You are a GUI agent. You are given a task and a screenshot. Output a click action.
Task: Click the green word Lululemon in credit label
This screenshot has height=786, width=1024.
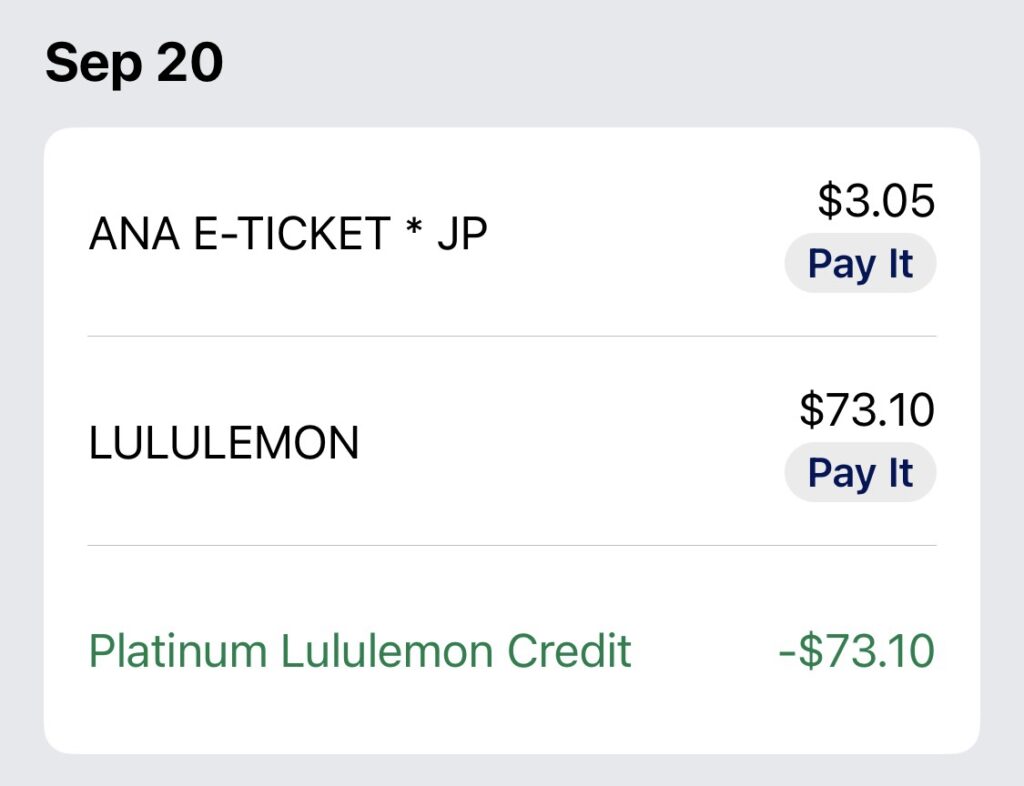click(388, 651)
